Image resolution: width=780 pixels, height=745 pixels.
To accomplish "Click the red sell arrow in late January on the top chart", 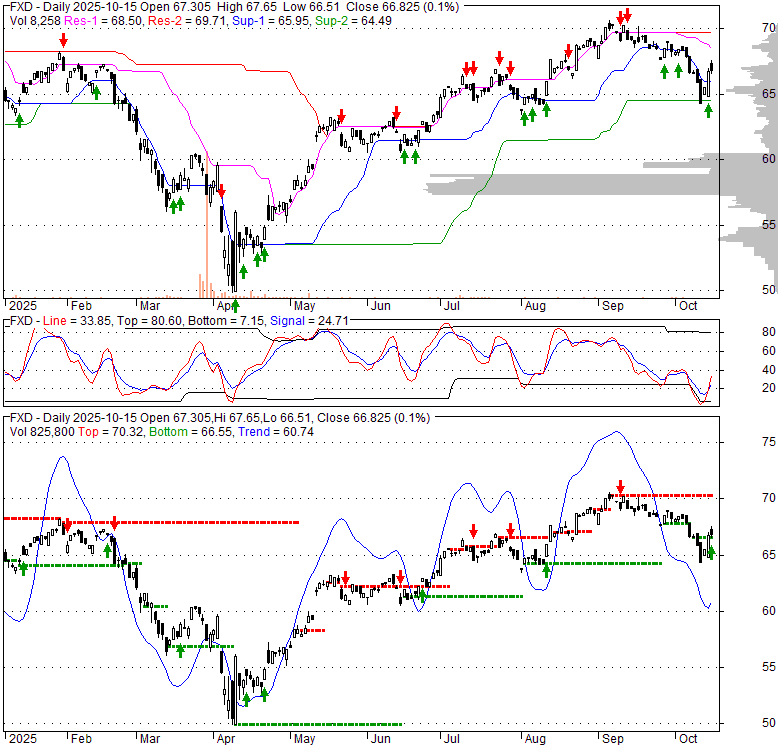I will (63, 40).
